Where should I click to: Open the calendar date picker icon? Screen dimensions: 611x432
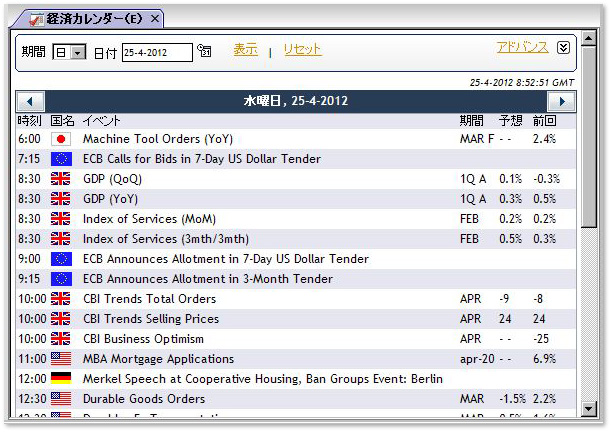pos(204,50)
